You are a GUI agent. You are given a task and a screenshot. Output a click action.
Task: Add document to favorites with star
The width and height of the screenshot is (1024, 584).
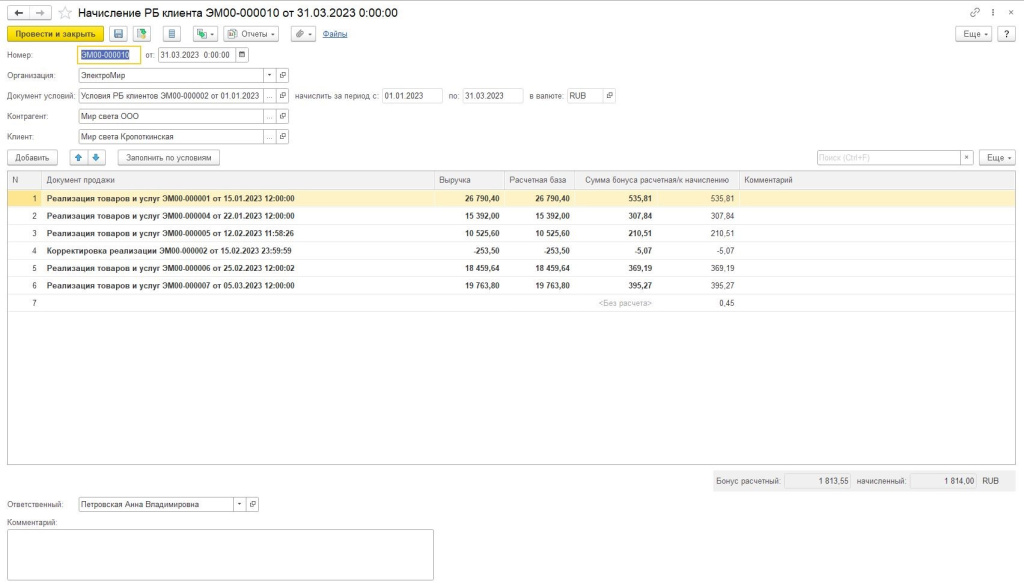pos(65,13)
